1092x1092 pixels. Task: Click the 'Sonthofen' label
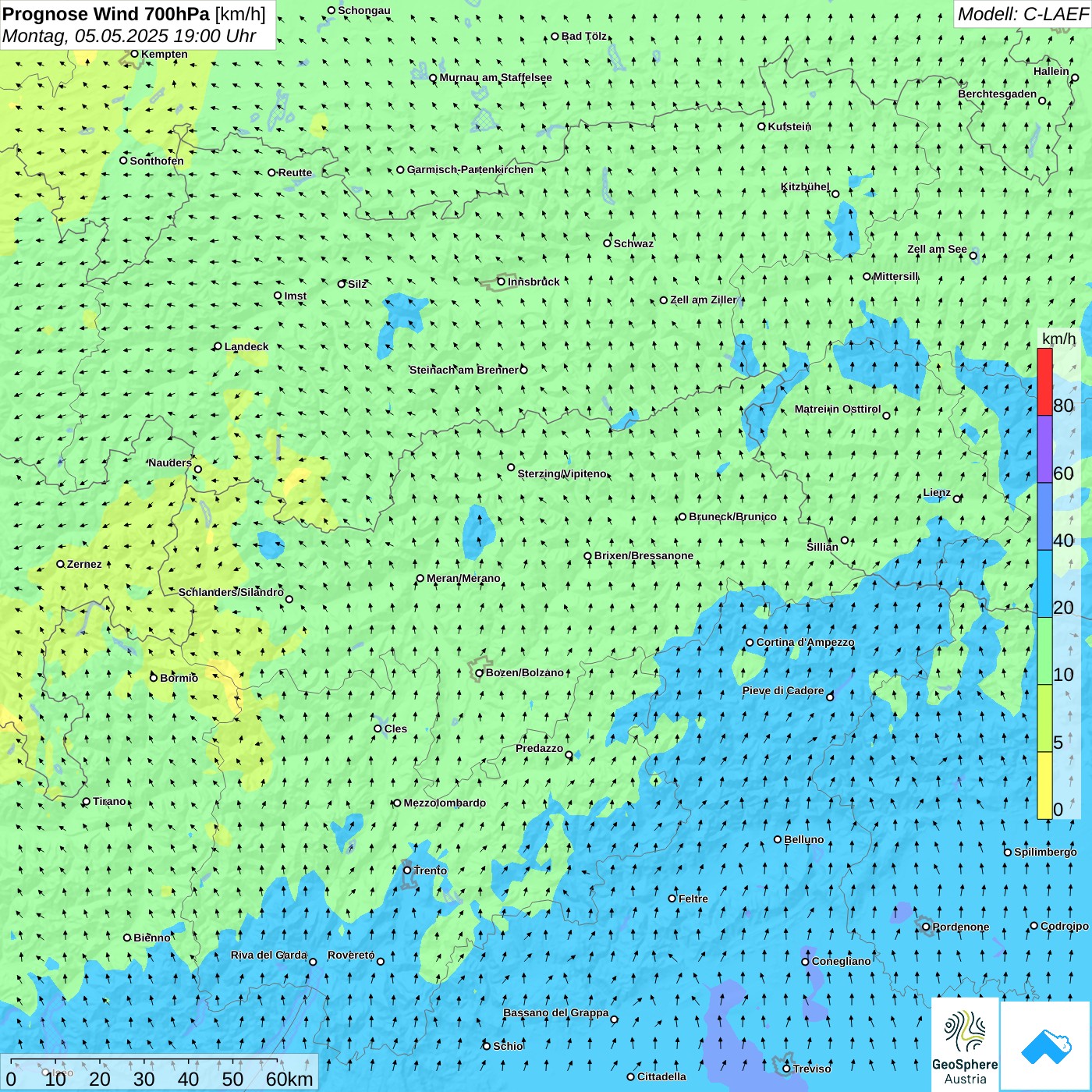tap(157, 161)
